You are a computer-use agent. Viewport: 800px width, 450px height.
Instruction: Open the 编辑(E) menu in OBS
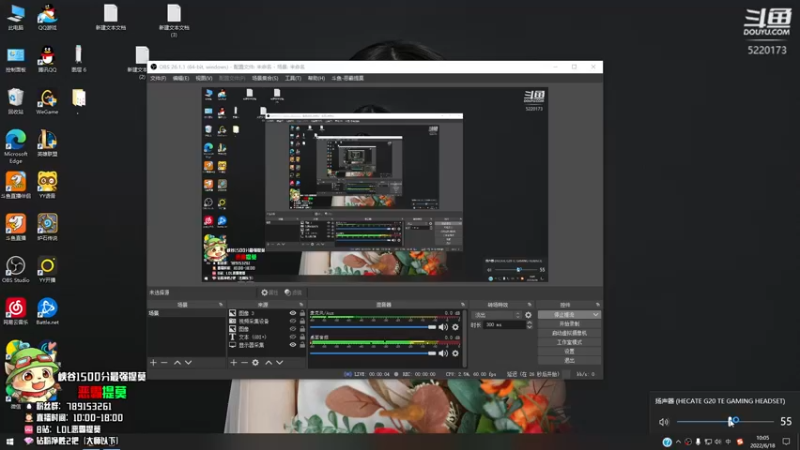click(181, 78)
